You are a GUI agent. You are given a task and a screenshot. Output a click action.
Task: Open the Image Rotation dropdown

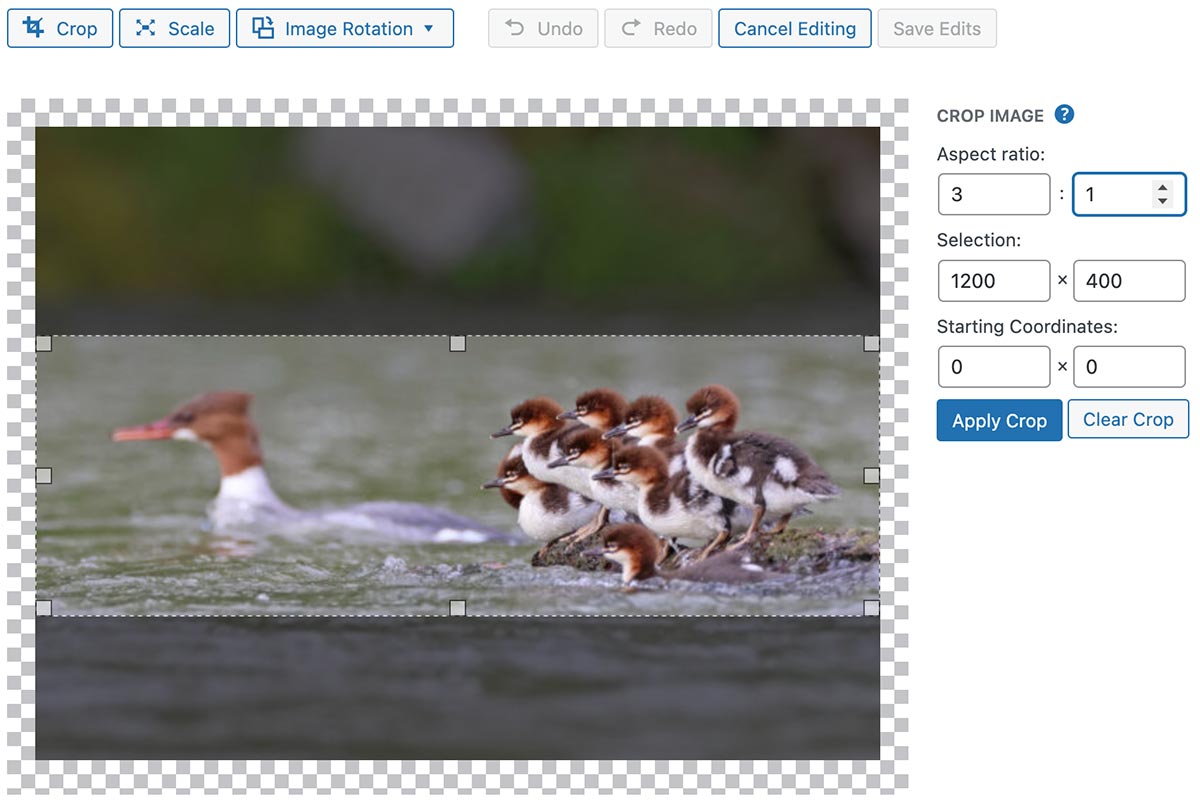tap(430, 28)
